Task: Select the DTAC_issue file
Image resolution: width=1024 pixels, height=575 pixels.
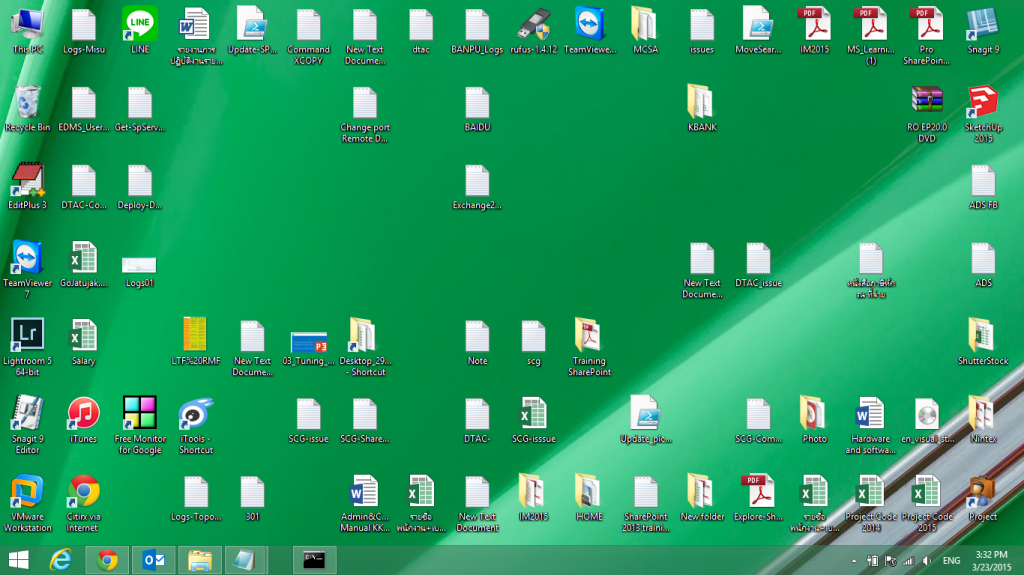Action: pyautogui.click(x=758, y=264)
